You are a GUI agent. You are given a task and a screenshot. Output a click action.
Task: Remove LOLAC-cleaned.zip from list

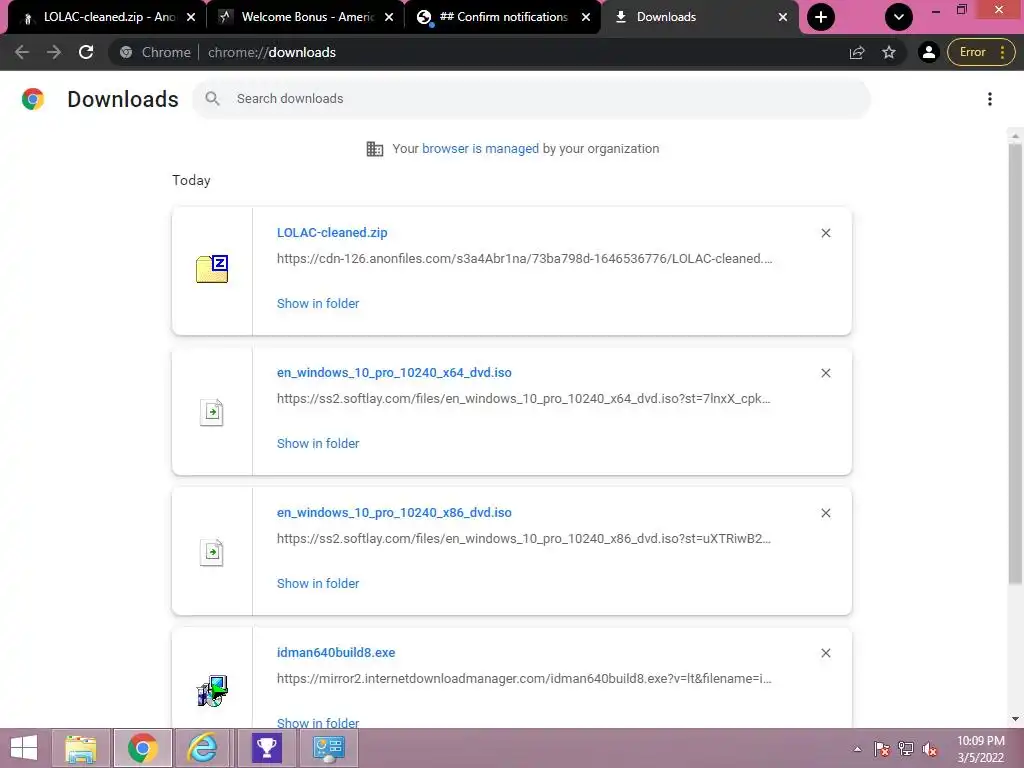click(825, 233)
